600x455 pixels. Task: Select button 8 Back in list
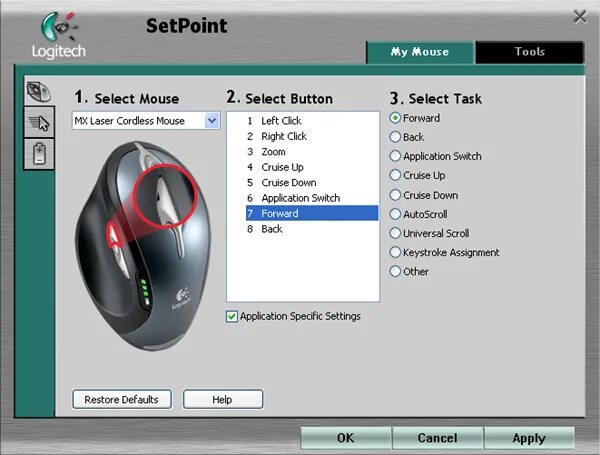coord(312,229)
